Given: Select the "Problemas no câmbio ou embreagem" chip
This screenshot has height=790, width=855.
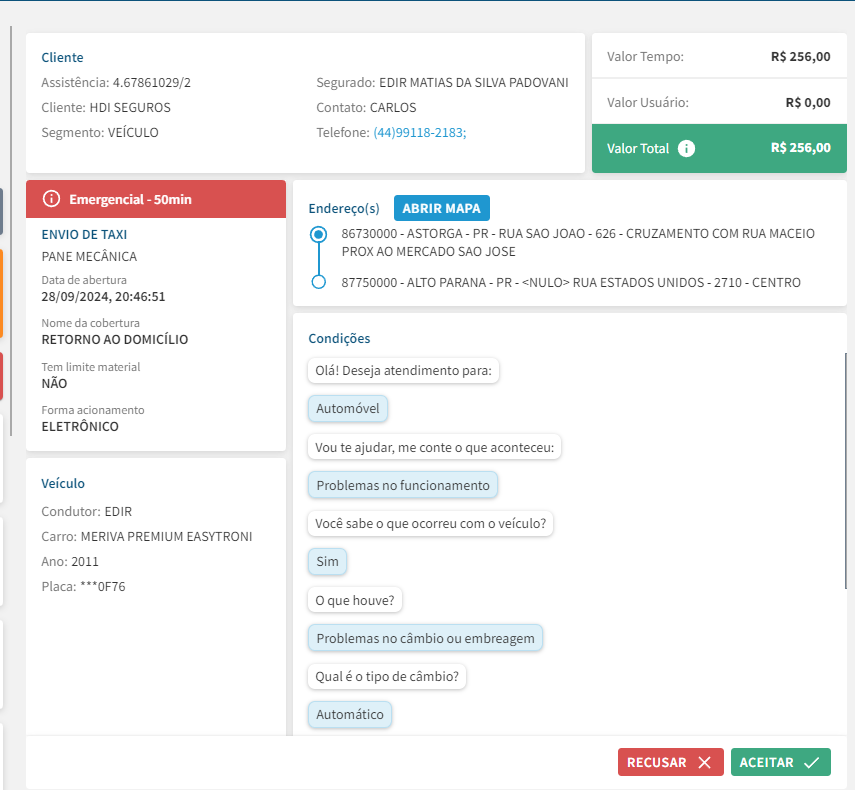Looking at the screenshot, I should pos(425,638).
